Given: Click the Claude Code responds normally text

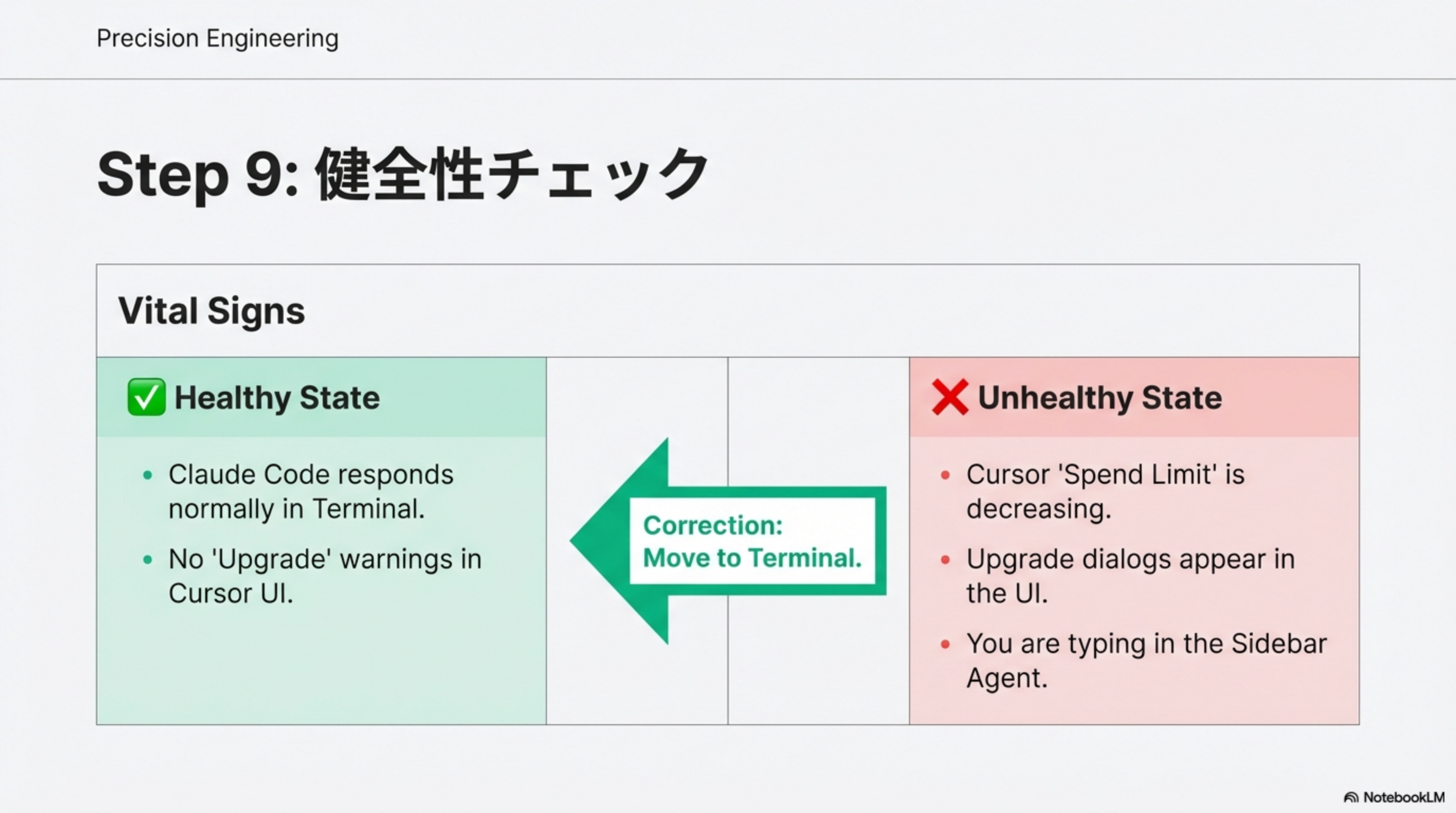Looking at the screenshot, I should coord(311,491).
